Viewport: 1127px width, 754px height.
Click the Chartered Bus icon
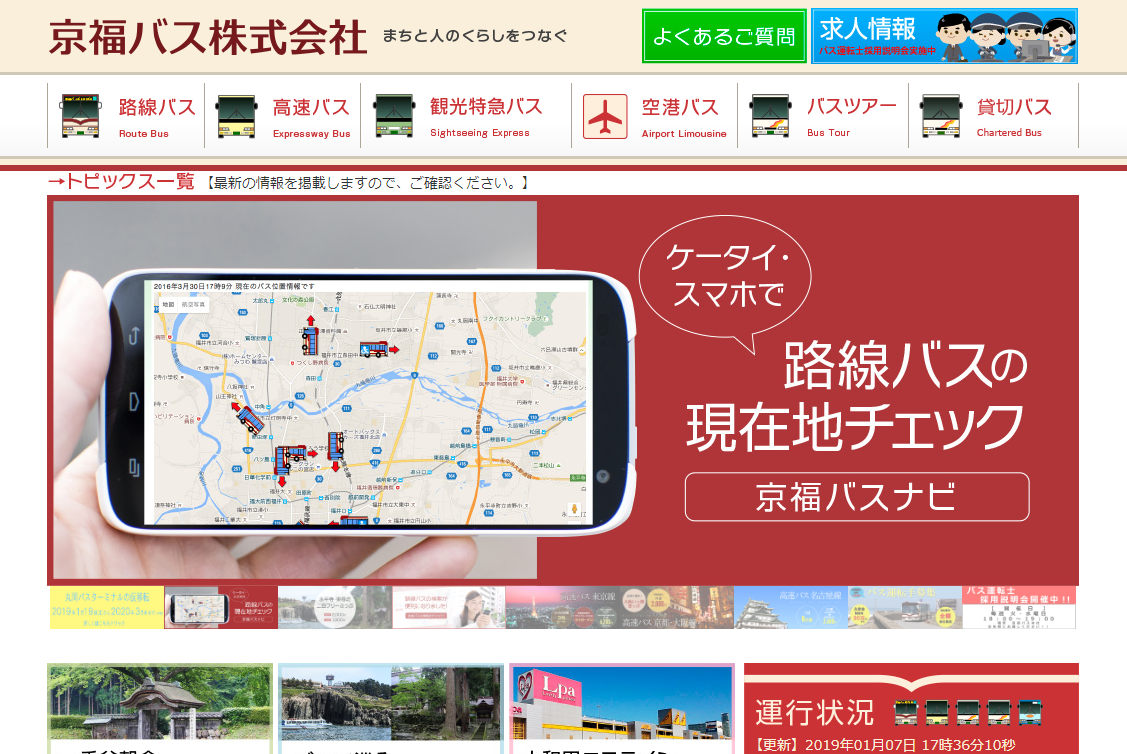click(x=942, y=115)
